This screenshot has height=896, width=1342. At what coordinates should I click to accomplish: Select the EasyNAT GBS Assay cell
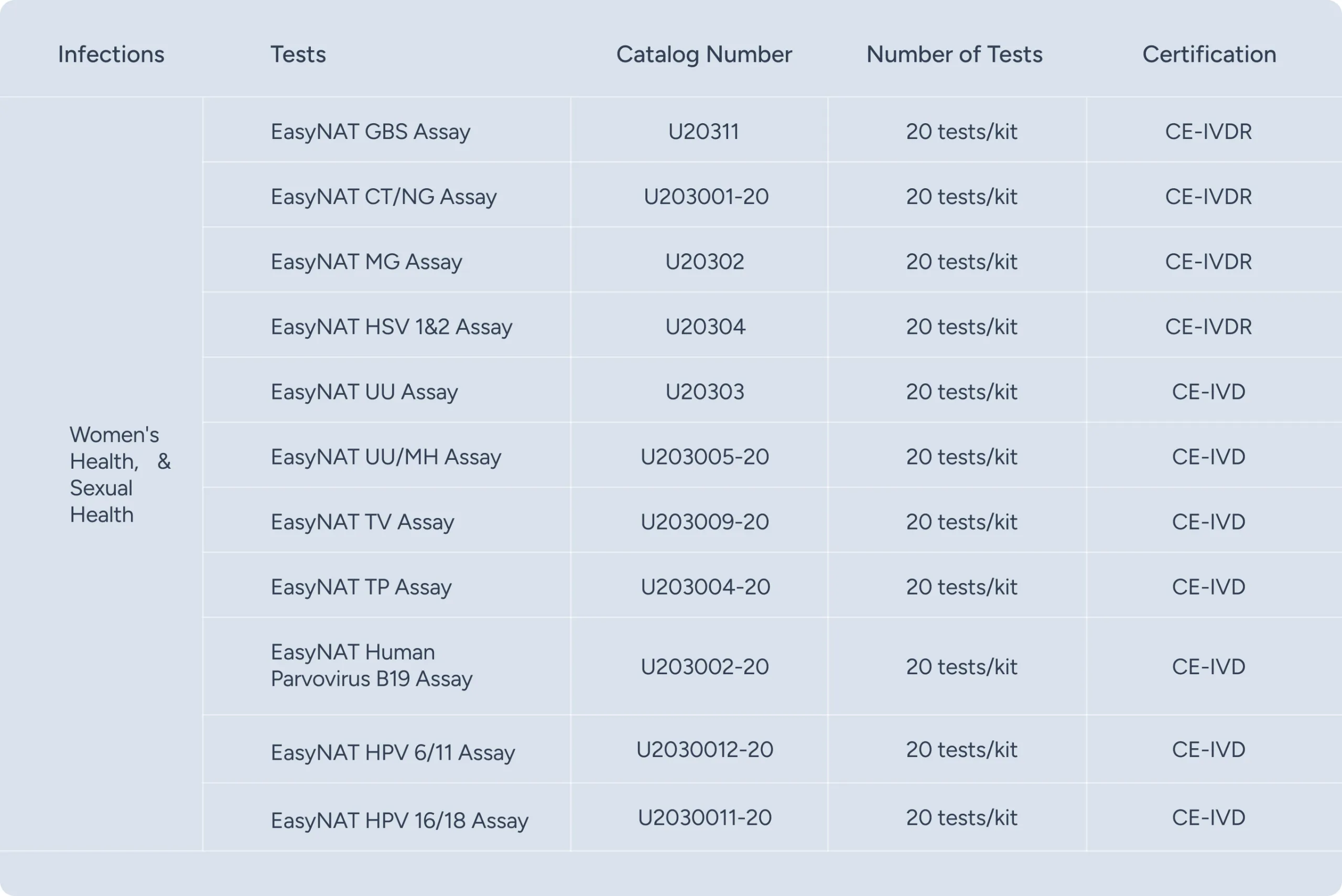370,132
